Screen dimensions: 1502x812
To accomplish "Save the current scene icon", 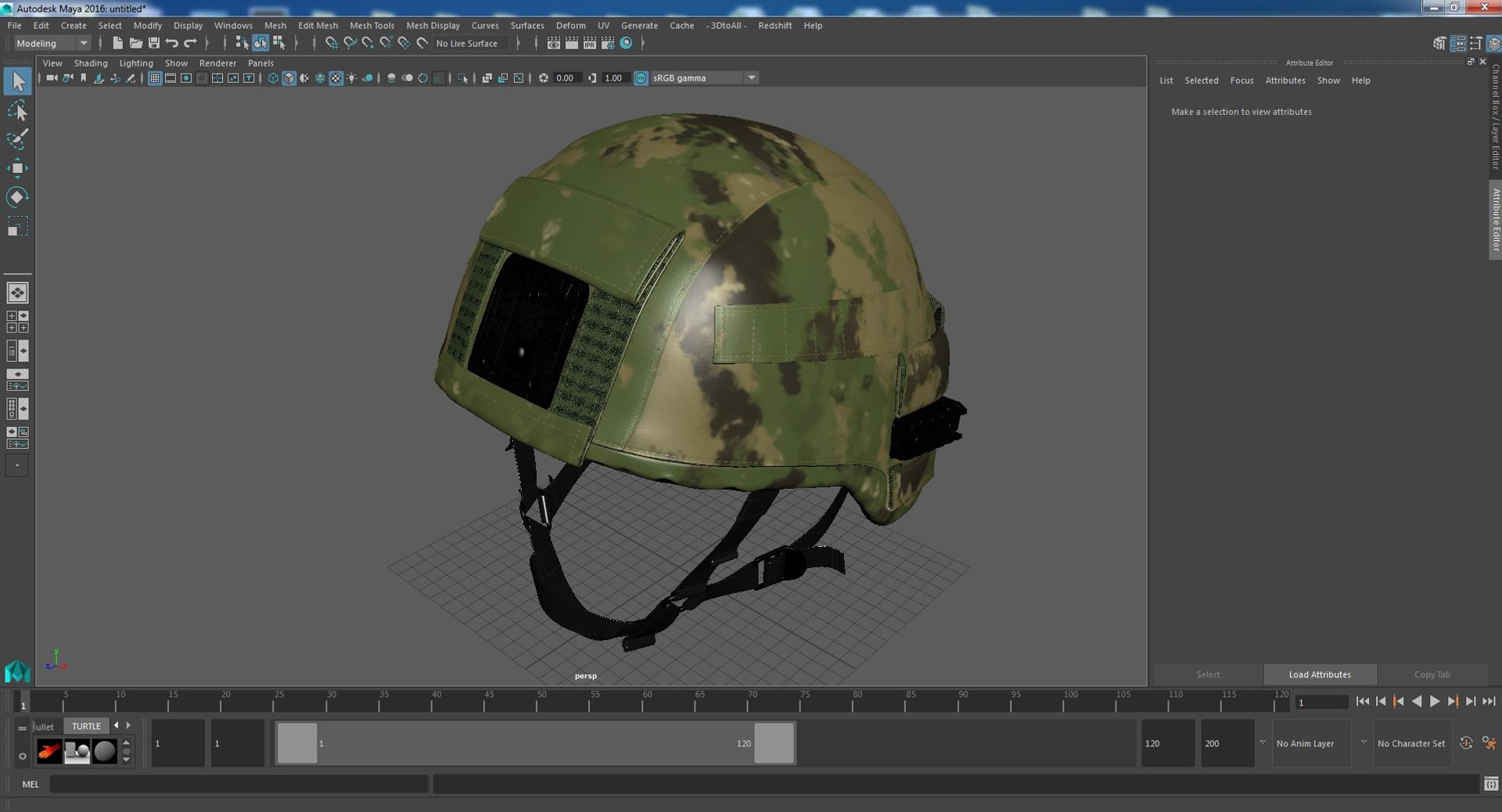I will pyautogui.click(x=153, y=43).
